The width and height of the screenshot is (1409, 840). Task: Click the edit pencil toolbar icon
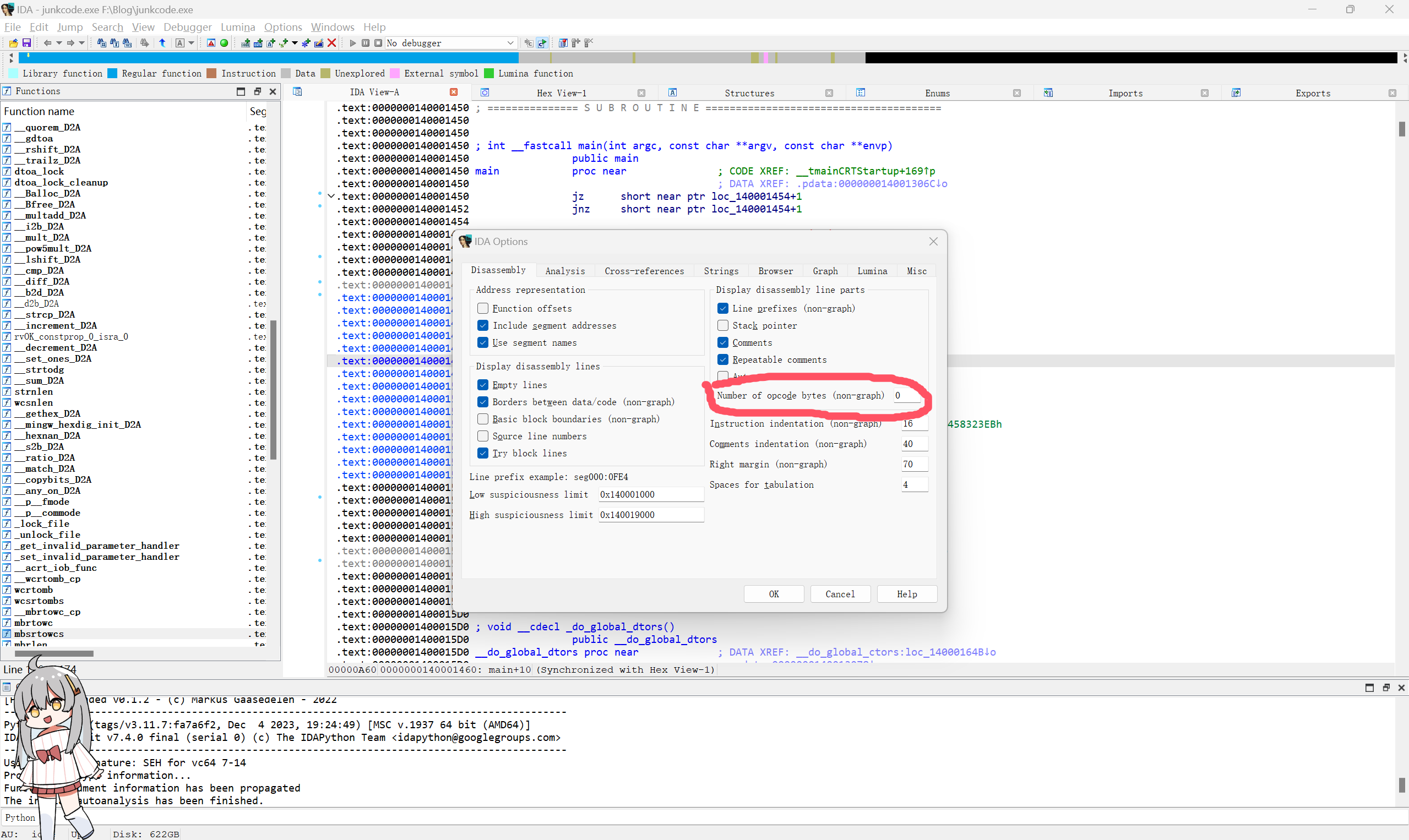(319, 43)
